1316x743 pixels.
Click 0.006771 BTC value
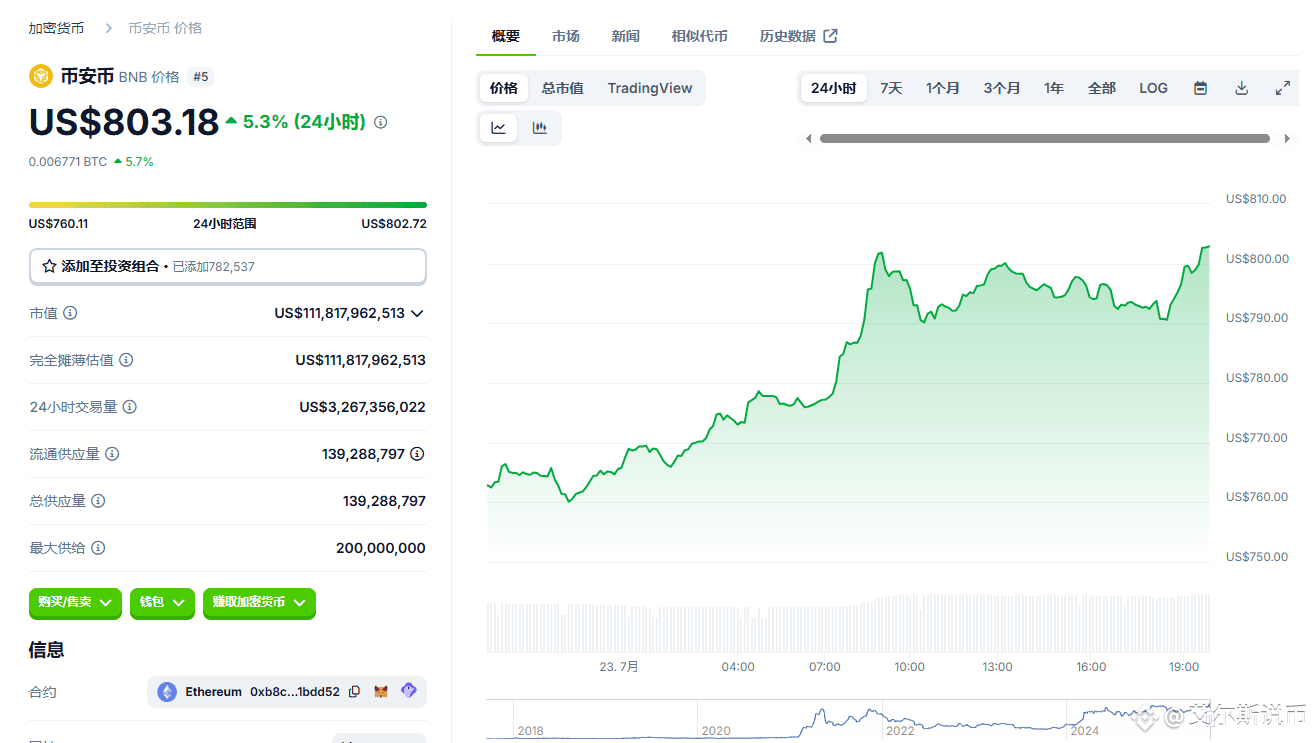(x=68, y=161)
